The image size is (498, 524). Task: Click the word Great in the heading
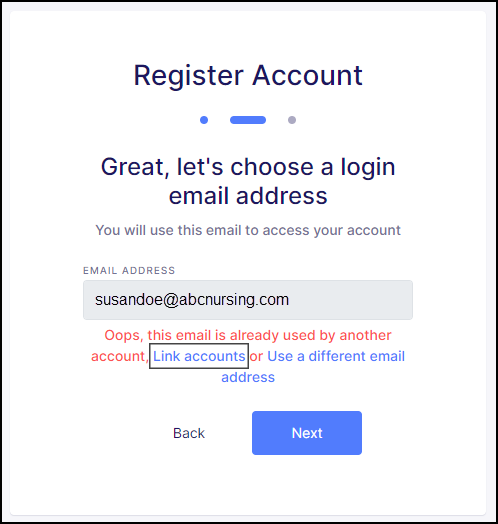coord(133,167)
